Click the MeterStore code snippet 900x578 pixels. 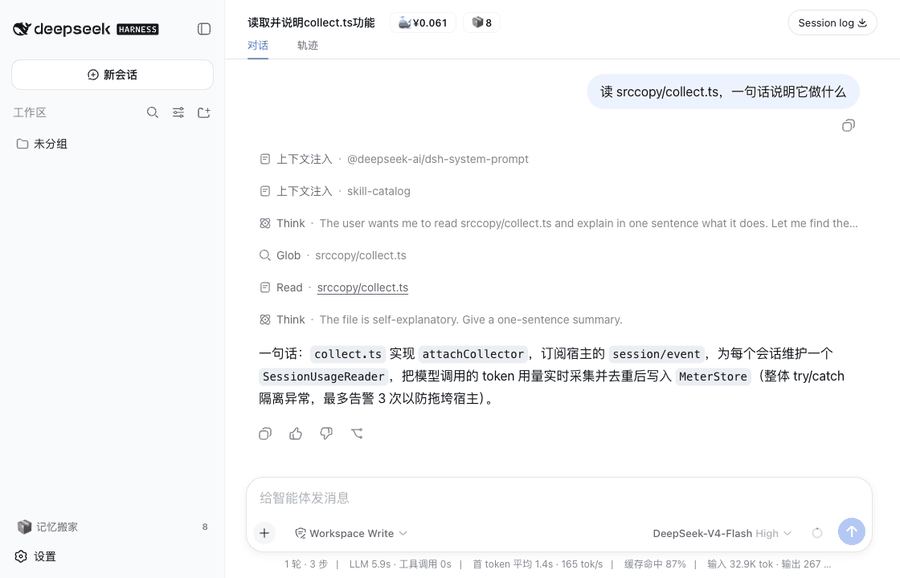713,377
